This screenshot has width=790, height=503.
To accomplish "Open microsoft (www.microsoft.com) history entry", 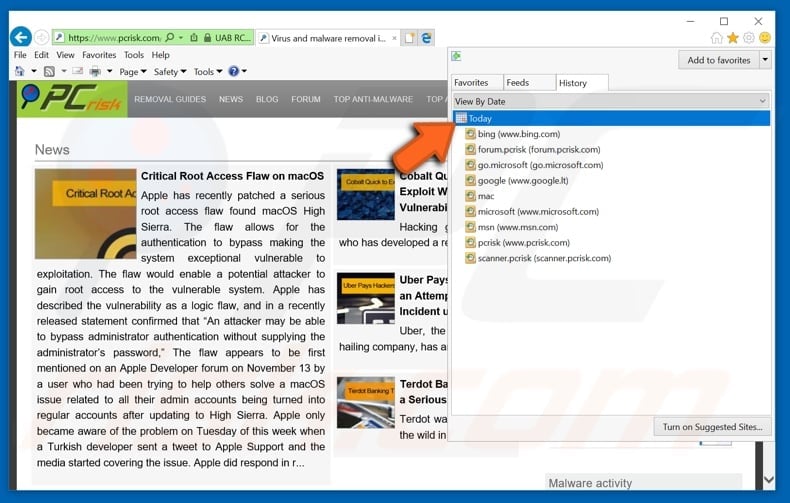I will [532, 212].
